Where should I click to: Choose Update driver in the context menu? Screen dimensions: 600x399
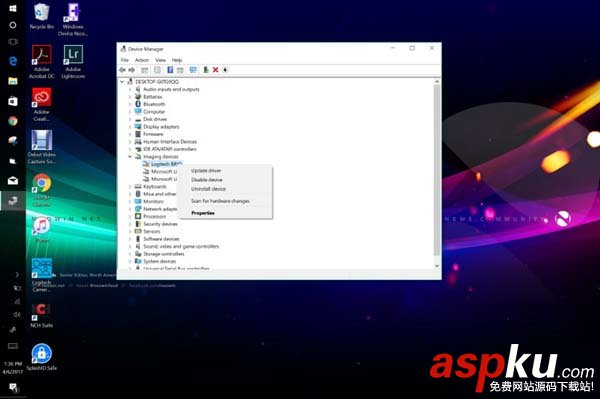(x=226, y=171)
